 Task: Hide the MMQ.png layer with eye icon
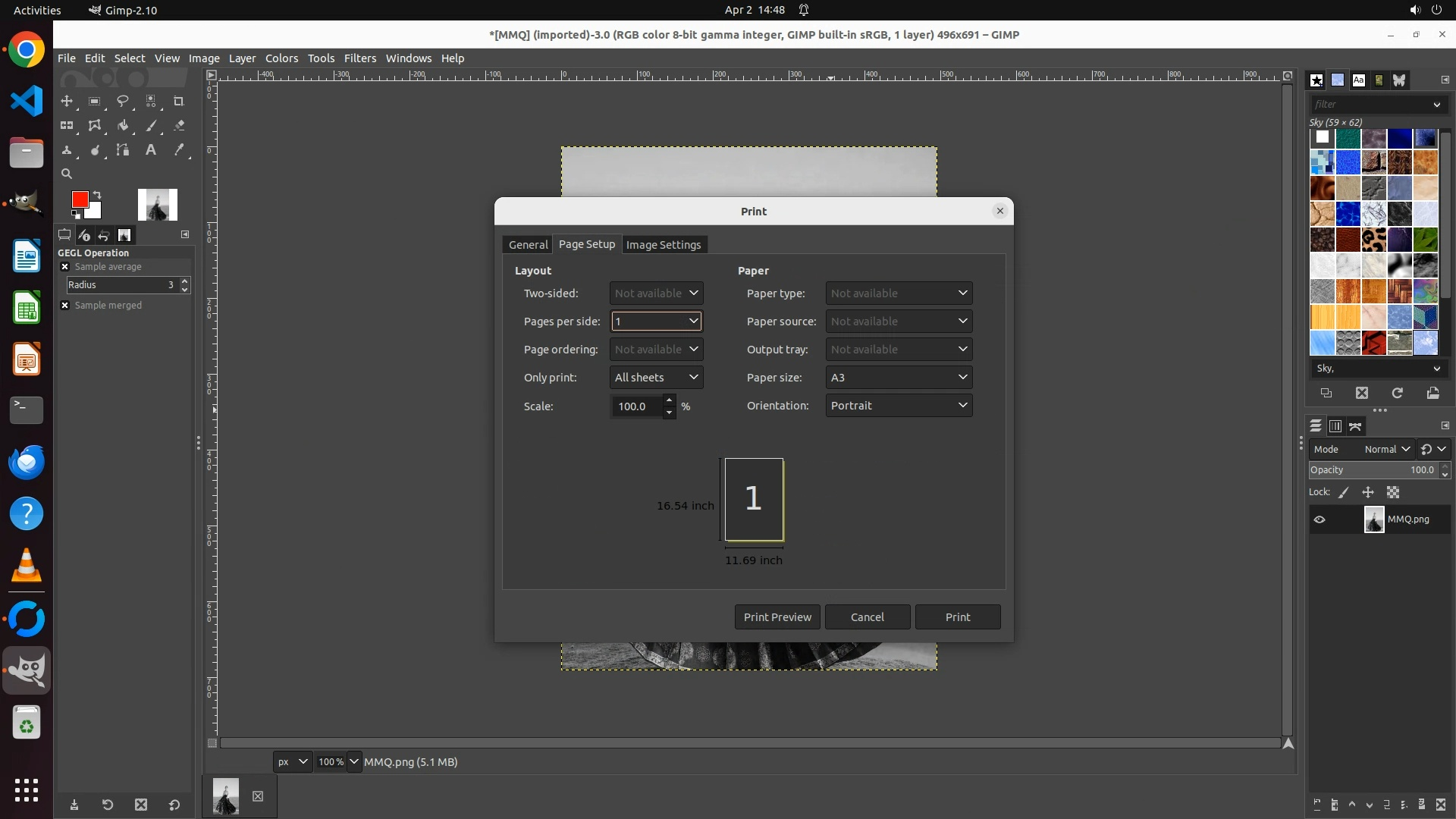(x=1319, y=519)
